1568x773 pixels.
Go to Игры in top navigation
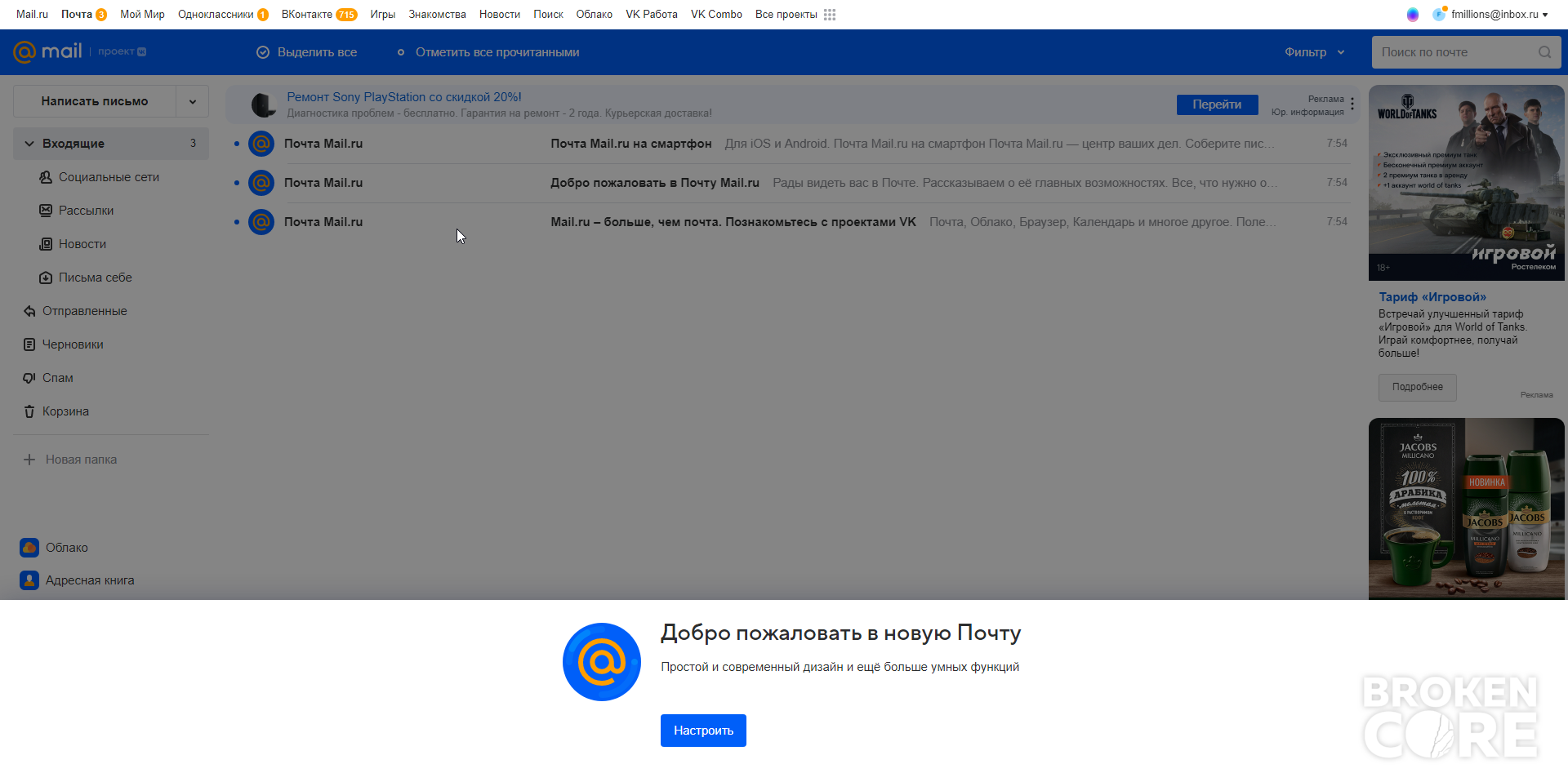[x=382, y=15]
